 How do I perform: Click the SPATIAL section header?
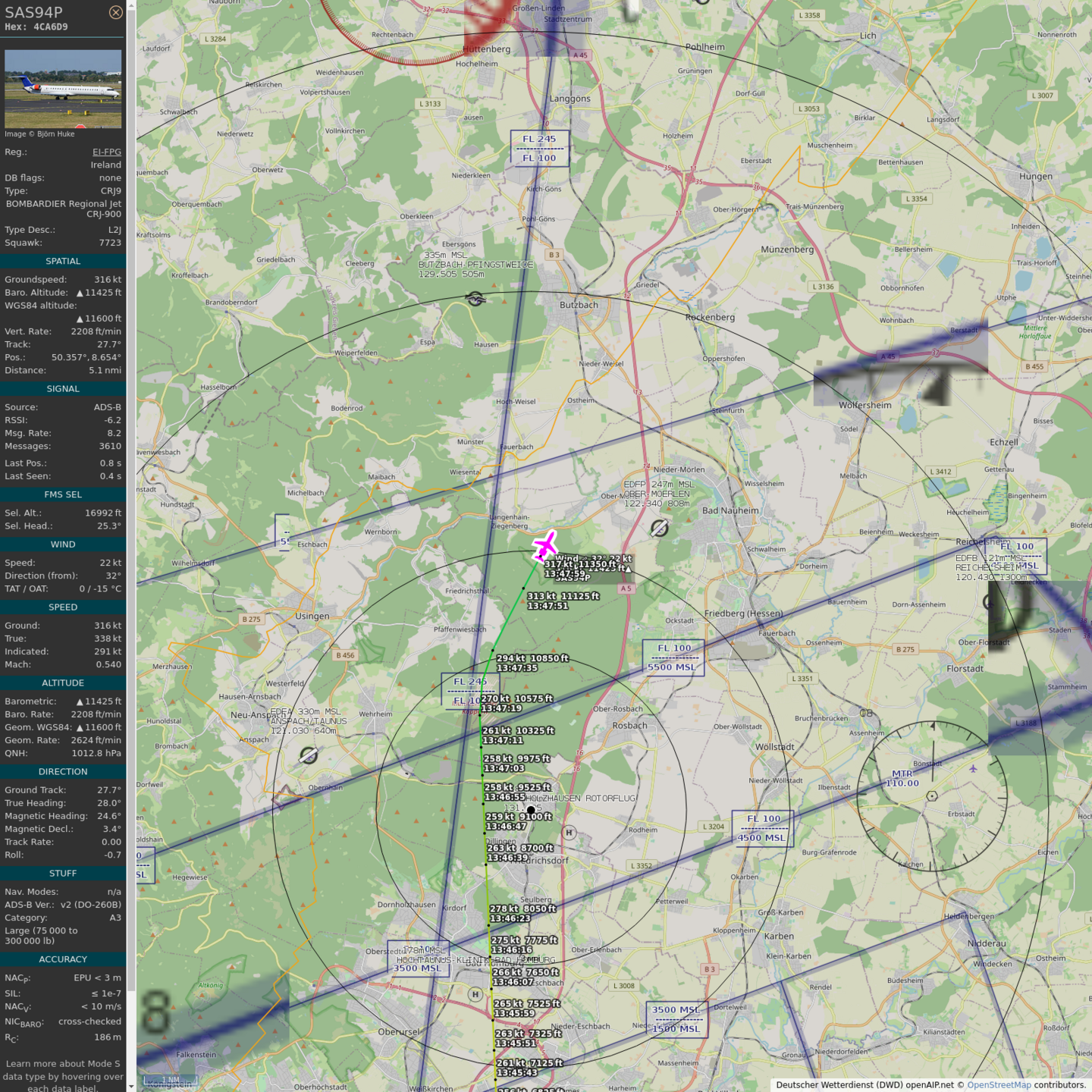[x=63, y=261]
